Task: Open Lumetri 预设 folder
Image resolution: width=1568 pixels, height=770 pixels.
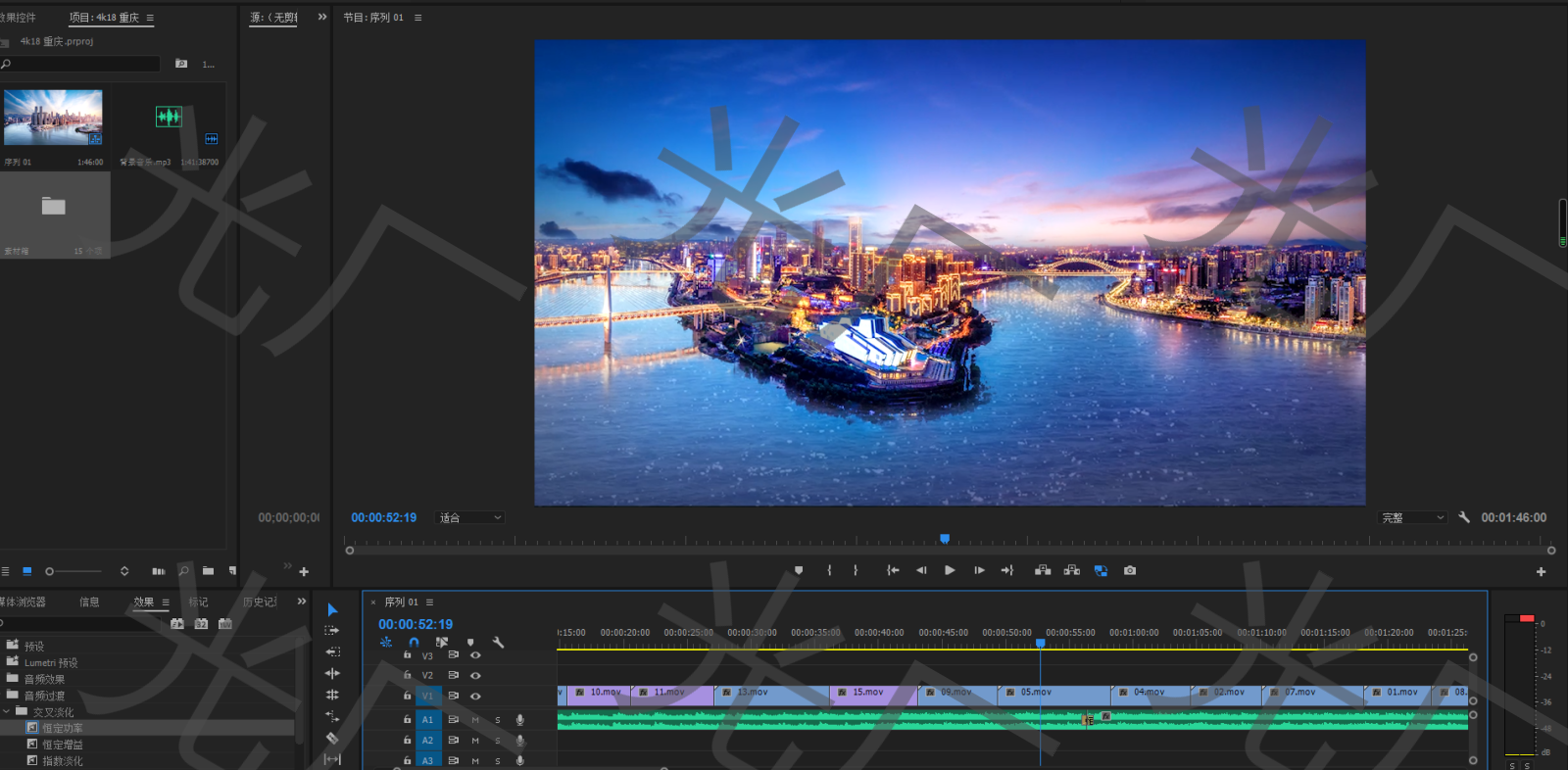Action: (x=51, y=663)
